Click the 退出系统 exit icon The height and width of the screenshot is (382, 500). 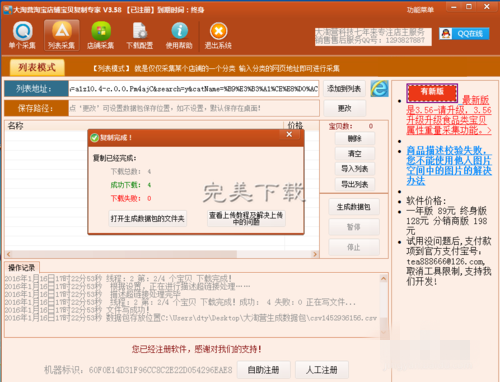pos(218,35)
